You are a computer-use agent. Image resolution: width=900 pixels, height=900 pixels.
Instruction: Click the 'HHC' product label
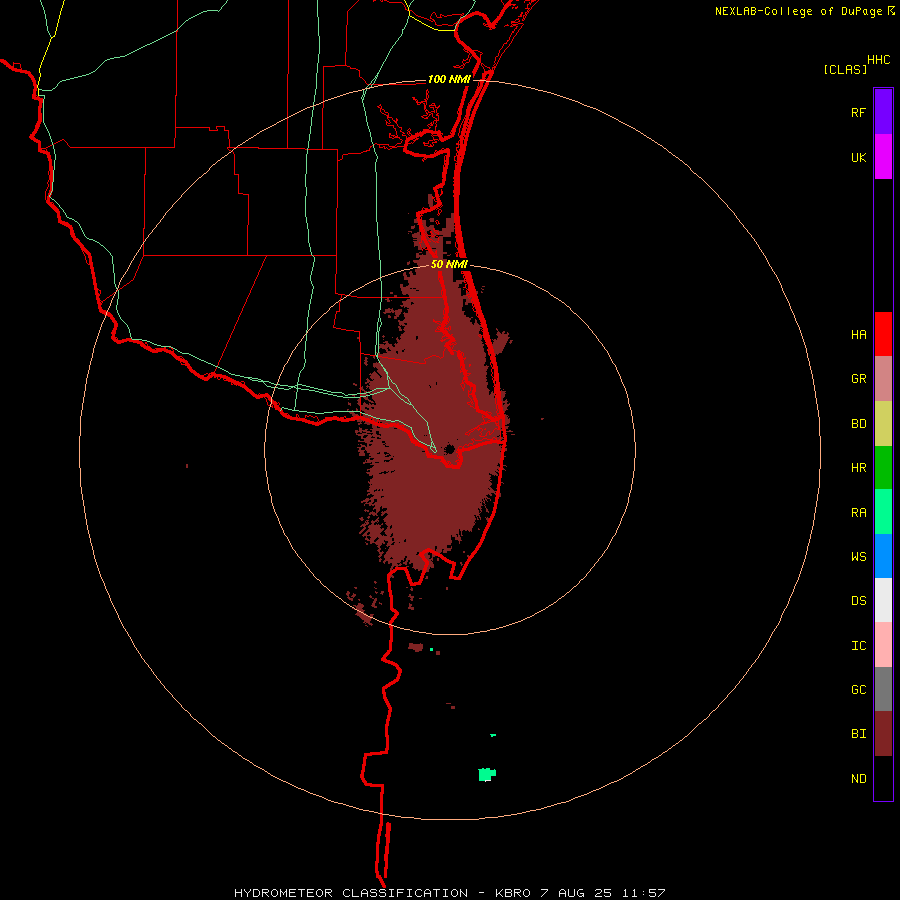pos(879,60)
